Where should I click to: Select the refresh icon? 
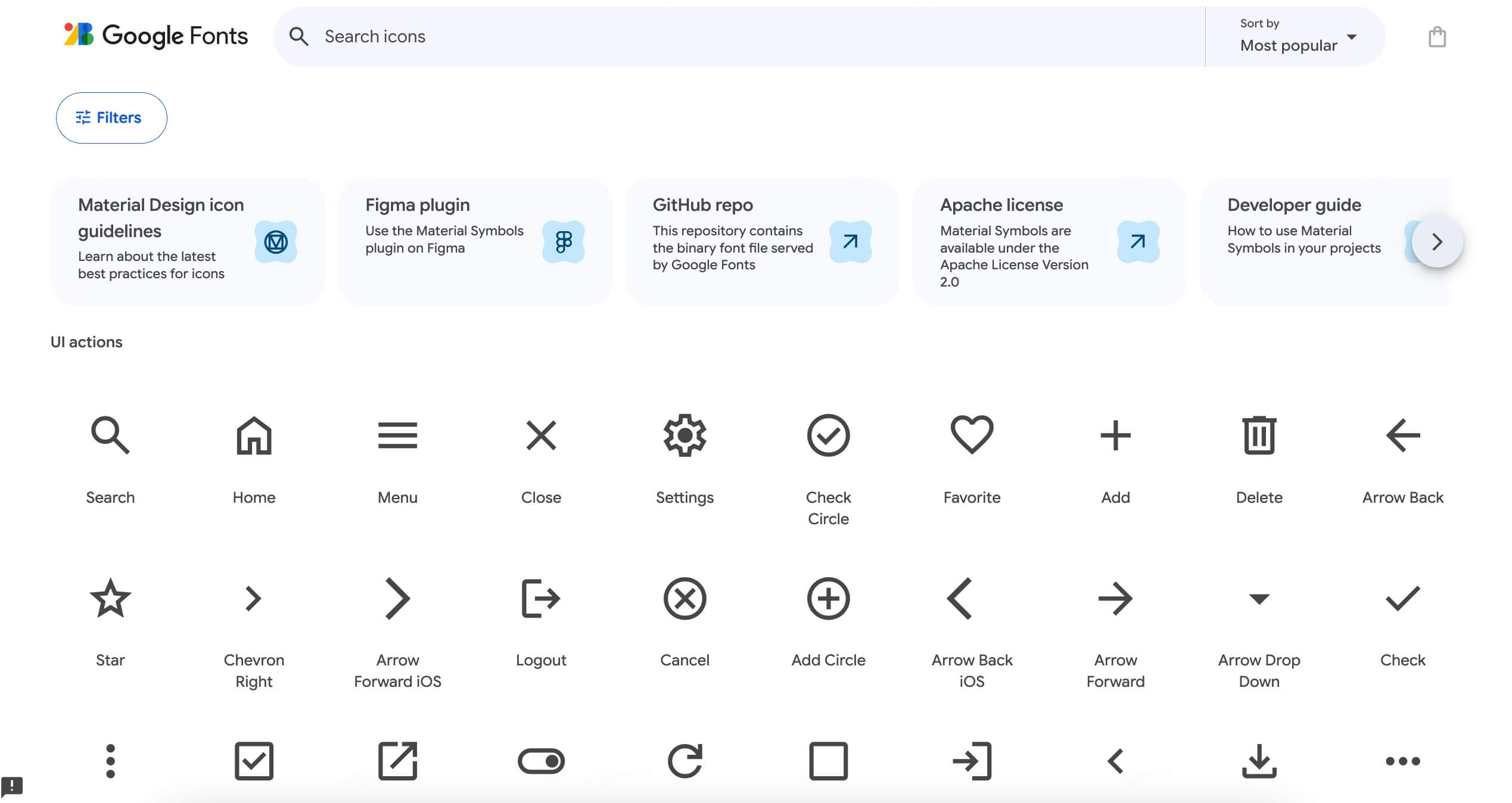pyautogui.click(x=685, y=761)
